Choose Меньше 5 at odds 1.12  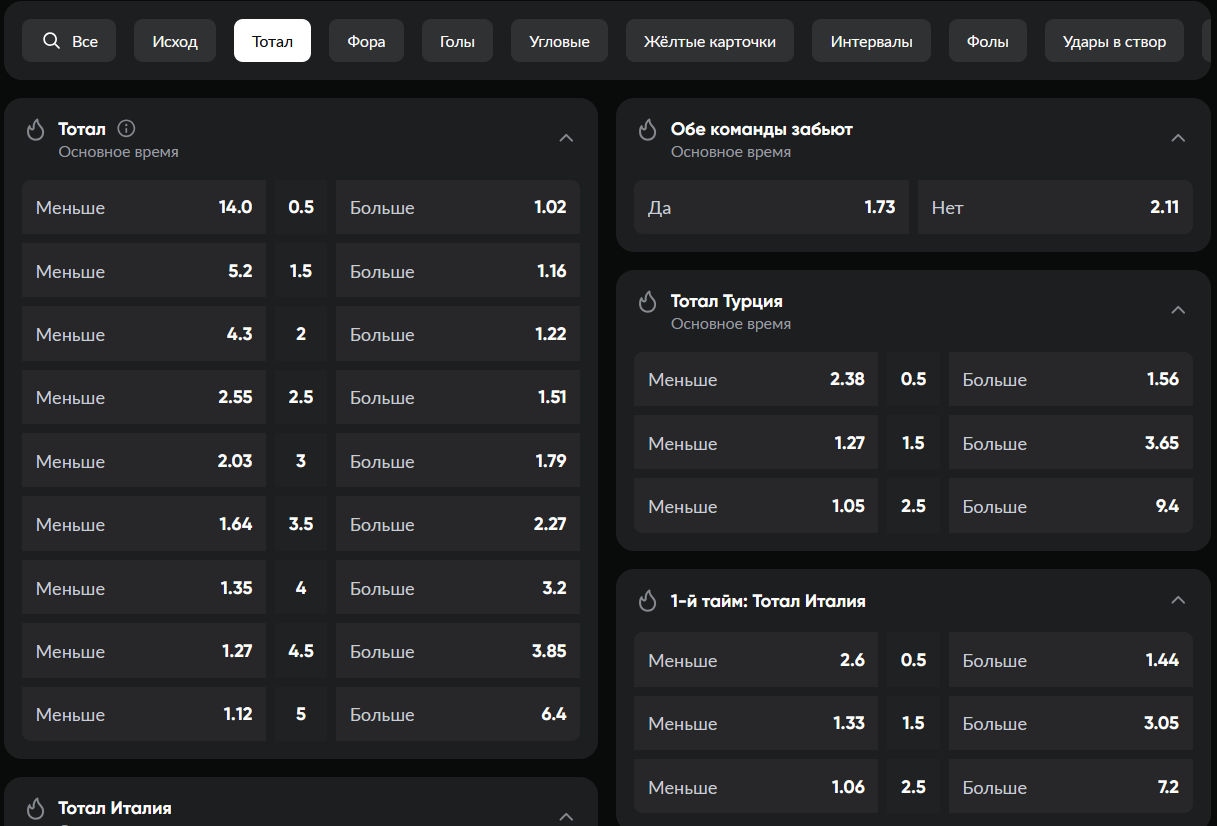point(144,714)
